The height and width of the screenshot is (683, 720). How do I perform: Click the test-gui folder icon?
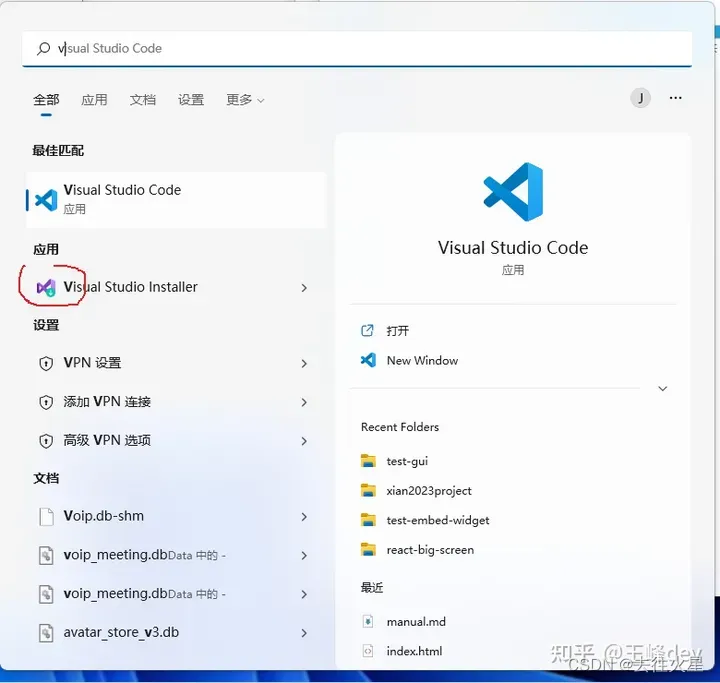point(368,461)
